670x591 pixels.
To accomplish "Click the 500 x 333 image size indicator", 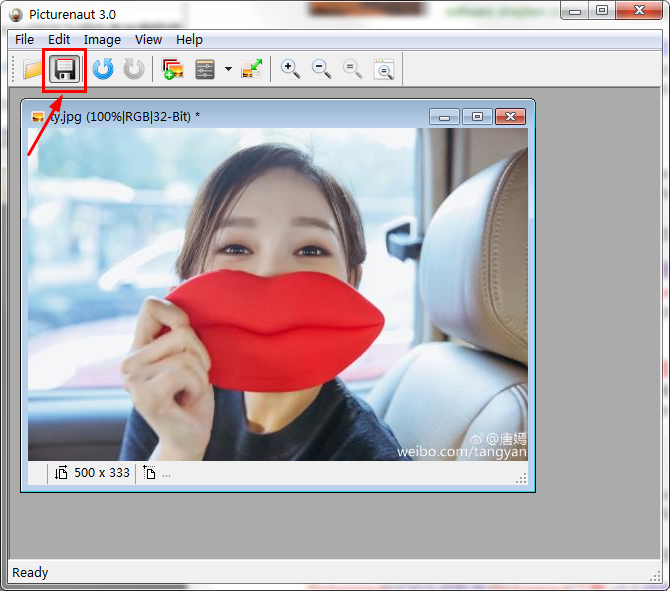I will coord(101,473).
